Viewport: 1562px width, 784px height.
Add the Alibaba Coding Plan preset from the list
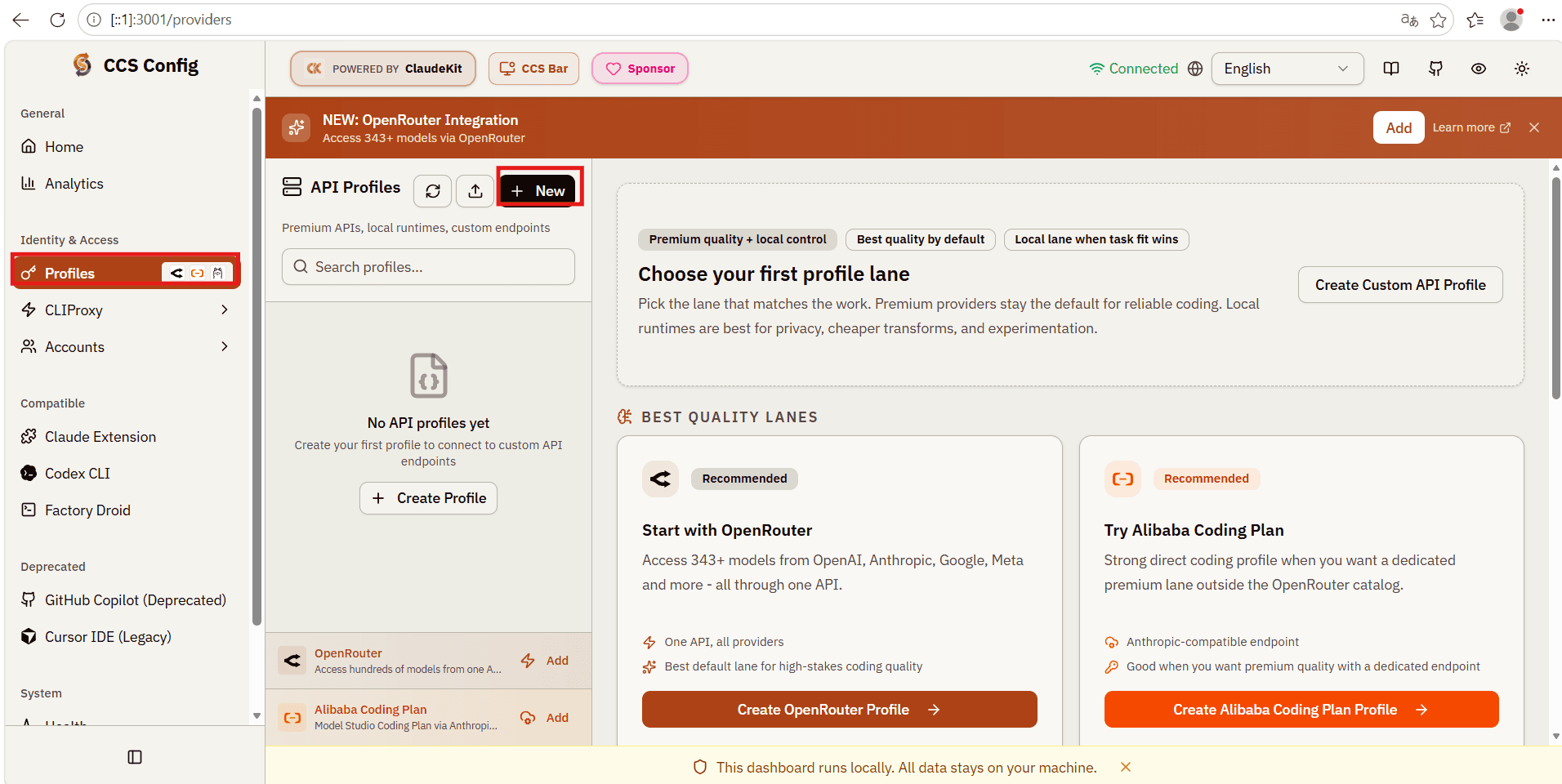pos(547,718)
